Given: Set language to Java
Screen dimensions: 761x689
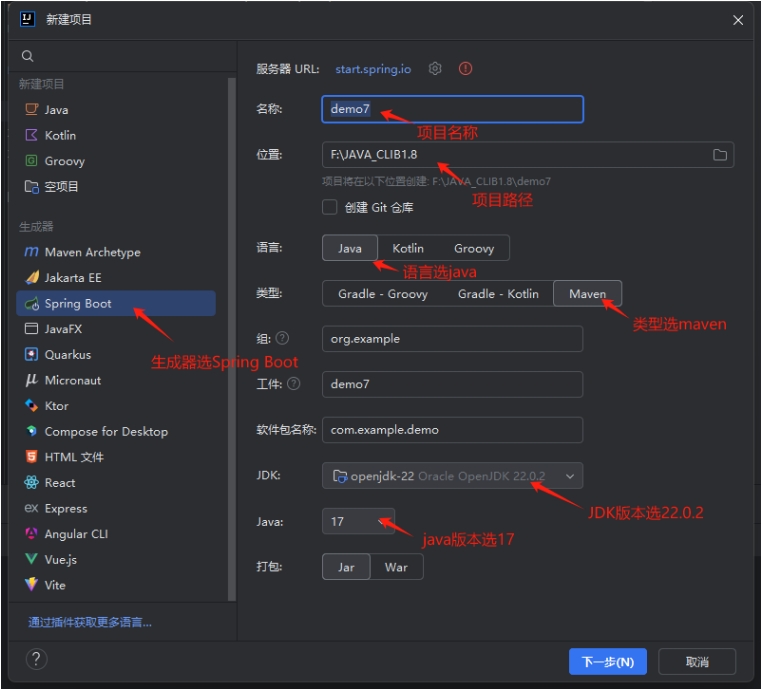Looking at the screenshot, I should pos(350,248).
